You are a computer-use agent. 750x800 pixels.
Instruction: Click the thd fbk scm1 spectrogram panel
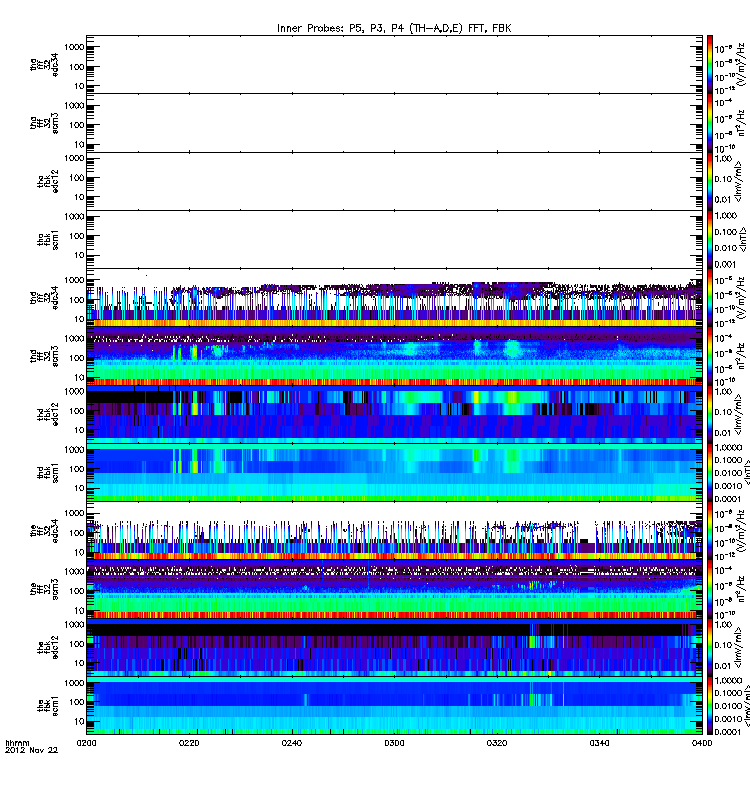394,472
